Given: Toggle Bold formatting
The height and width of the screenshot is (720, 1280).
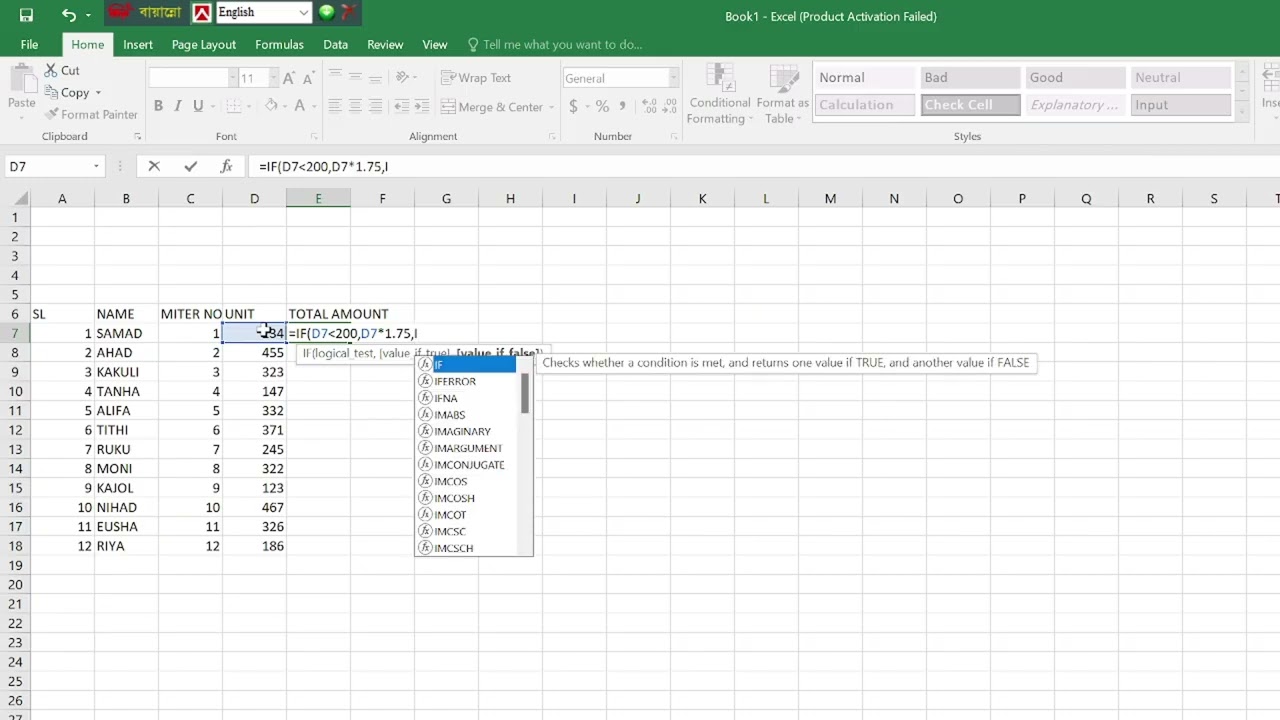Looking at the screenshot, I should 158,107.
